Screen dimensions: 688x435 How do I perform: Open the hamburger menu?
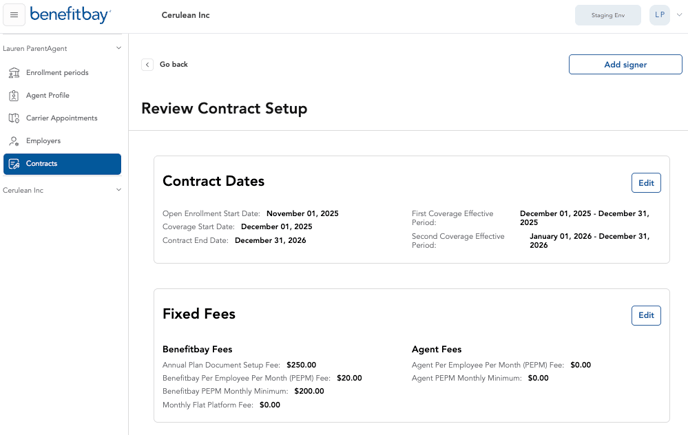click(14, 15)
